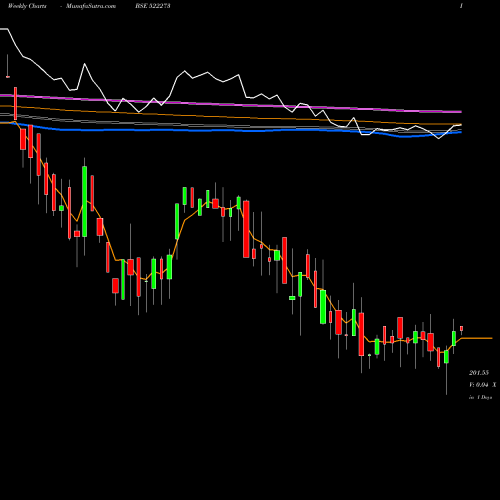Image resolution: width=500 pixels, height=500 pixels.
Task: Click the 'in 1 Days' label
Action: [480, 397]
